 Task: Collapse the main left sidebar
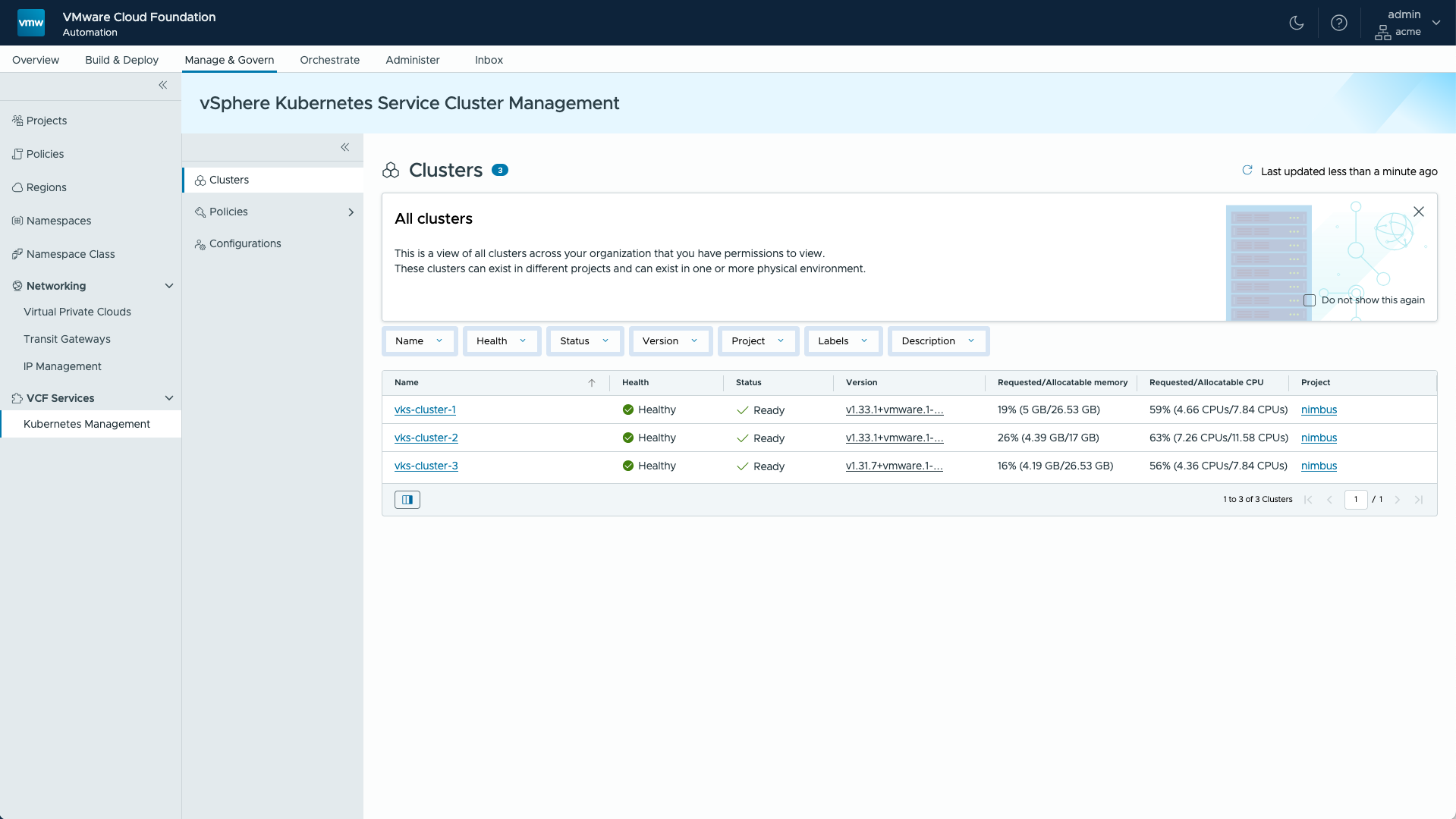(x=162, y=85)
